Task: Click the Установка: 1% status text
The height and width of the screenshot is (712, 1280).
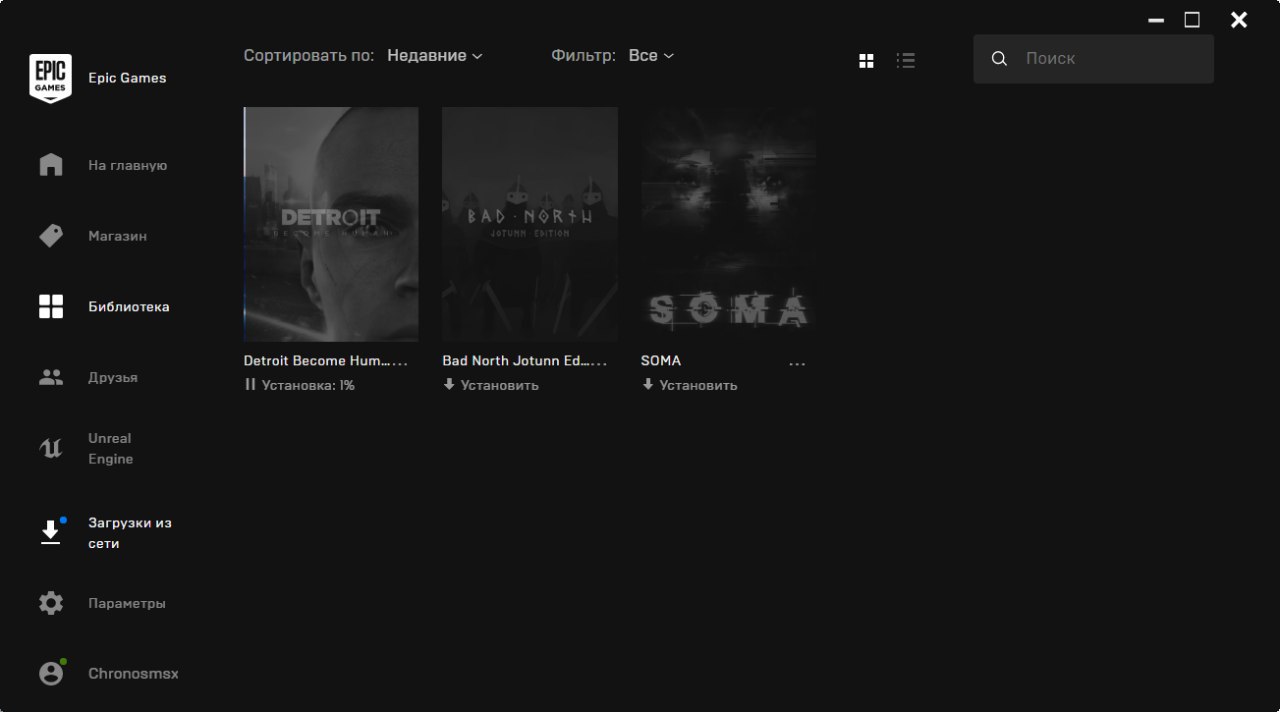Action: [x=308, y=385]
